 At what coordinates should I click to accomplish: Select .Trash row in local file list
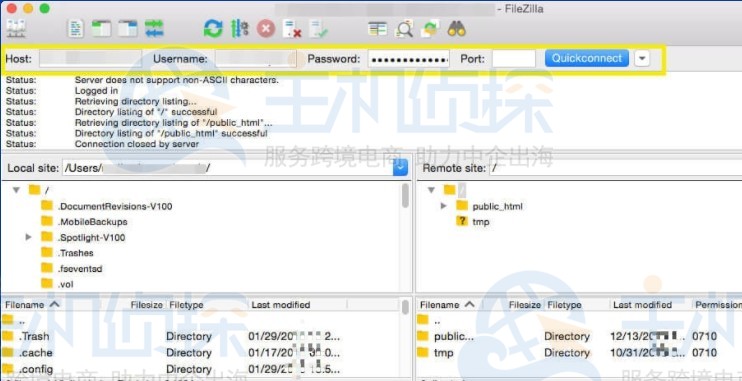199,337
